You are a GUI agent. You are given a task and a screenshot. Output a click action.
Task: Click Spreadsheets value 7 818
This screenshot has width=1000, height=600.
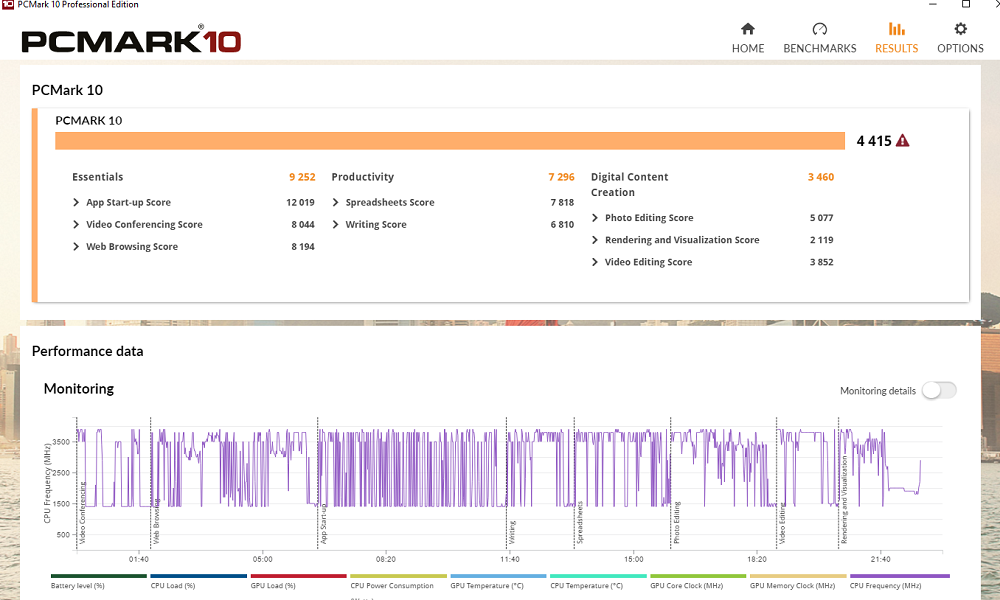pyautogui.click(x=562, y=202)
